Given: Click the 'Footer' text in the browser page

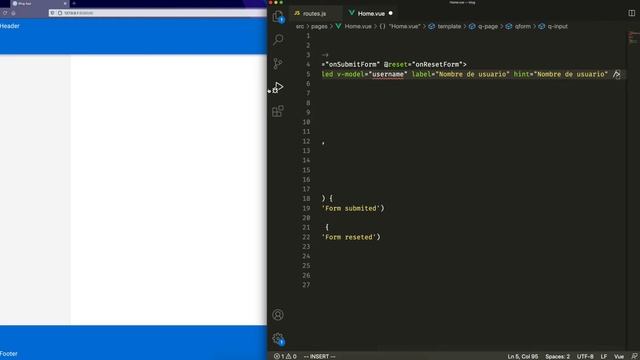Looking at the screenshot, I should tap(9, 353).
